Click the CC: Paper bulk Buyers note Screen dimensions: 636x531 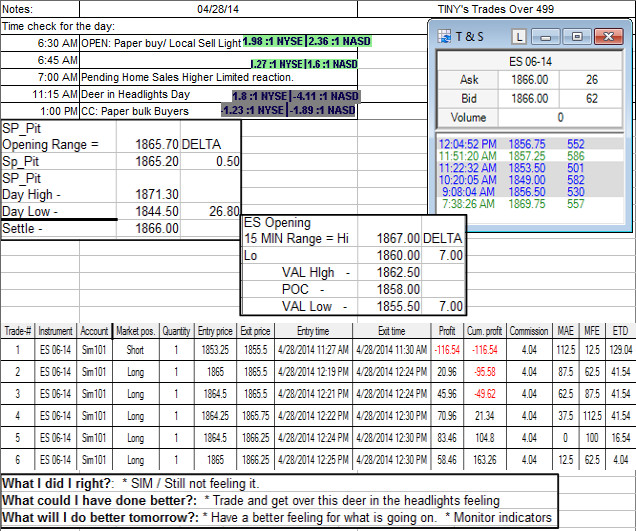click(135, 111)
